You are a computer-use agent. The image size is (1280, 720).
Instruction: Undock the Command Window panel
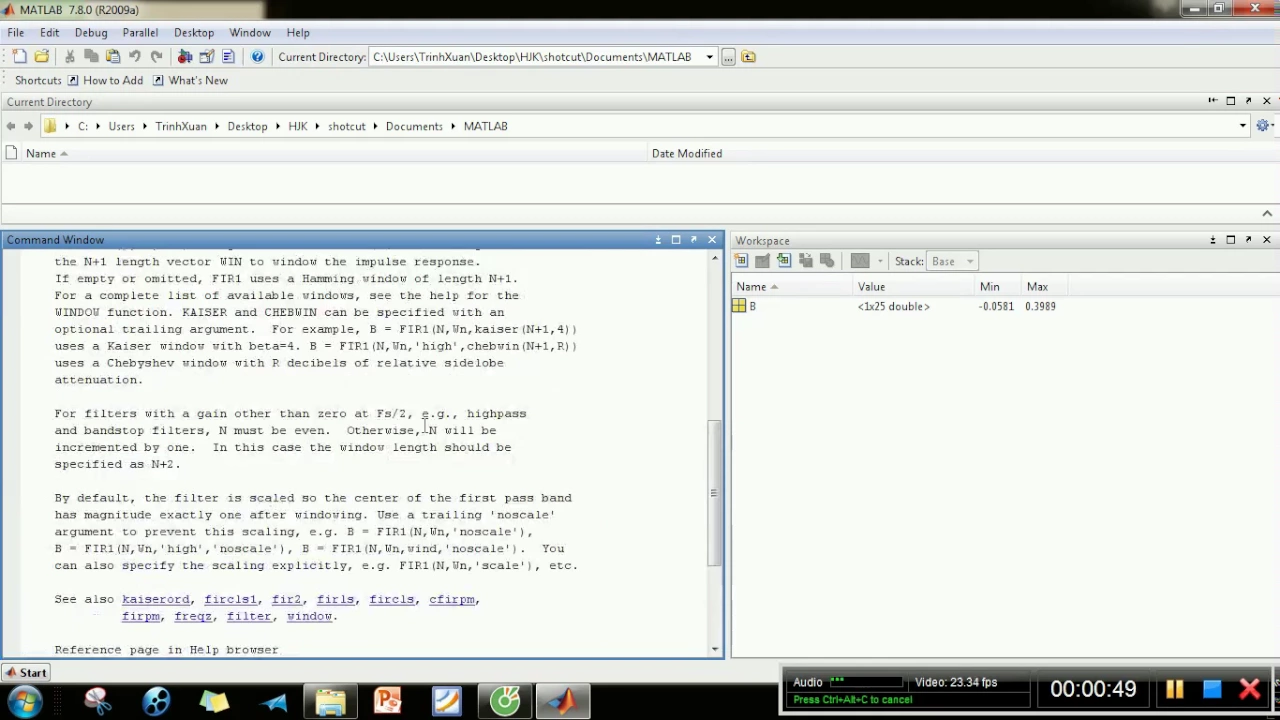(694, 240)
